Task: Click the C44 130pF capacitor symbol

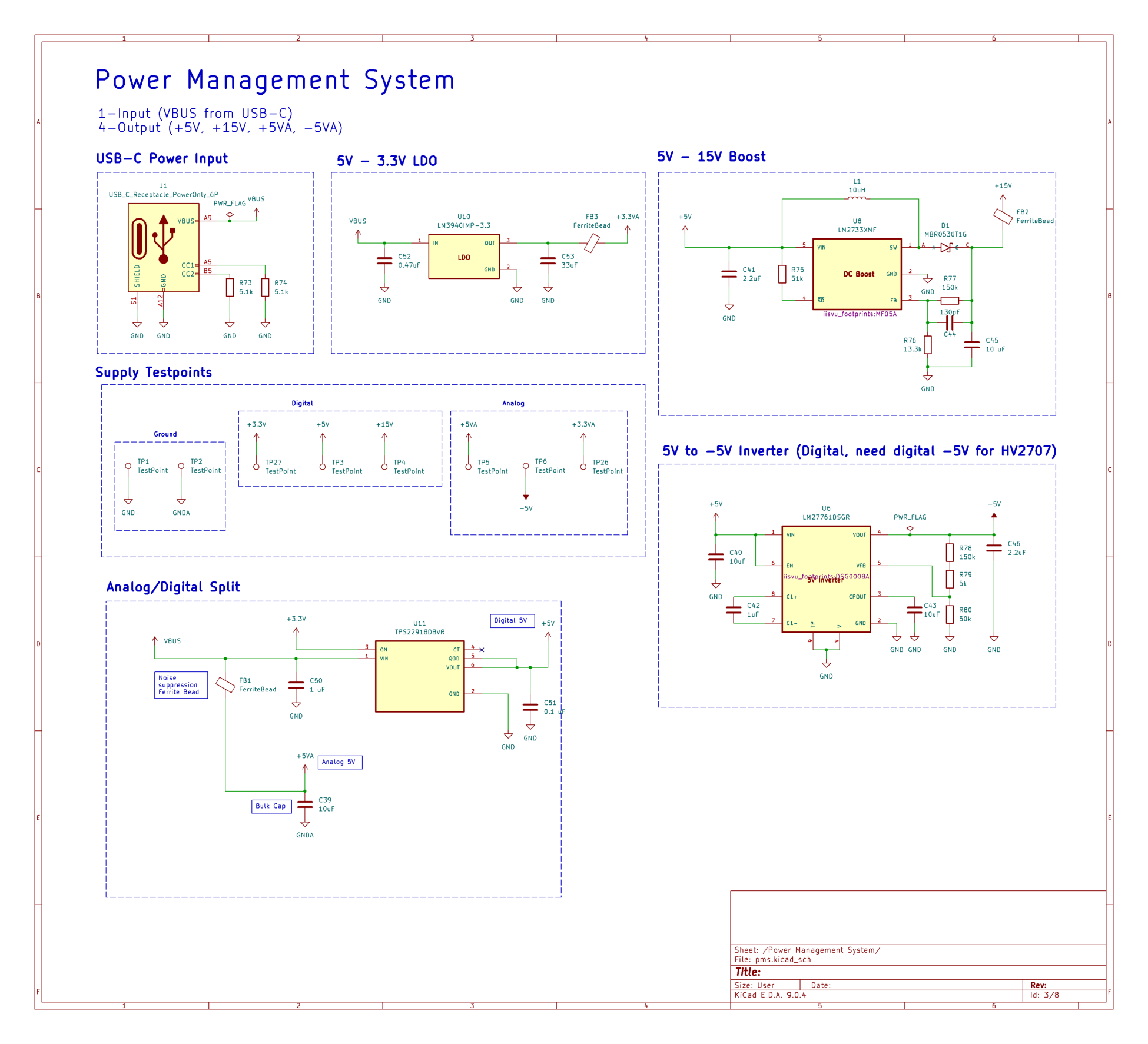Action: tap(950, 322)
